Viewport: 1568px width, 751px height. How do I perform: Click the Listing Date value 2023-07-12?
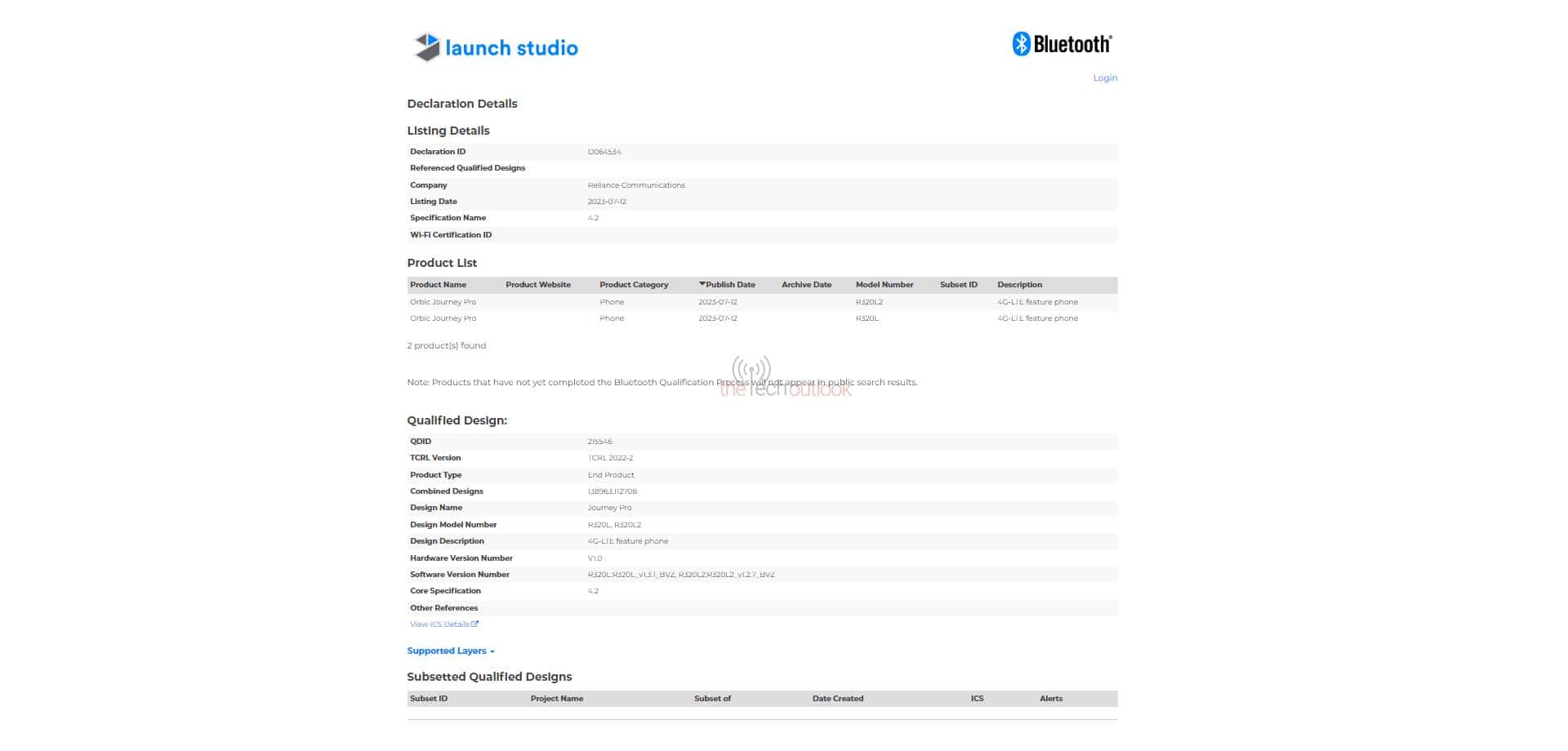coord(607,202)
